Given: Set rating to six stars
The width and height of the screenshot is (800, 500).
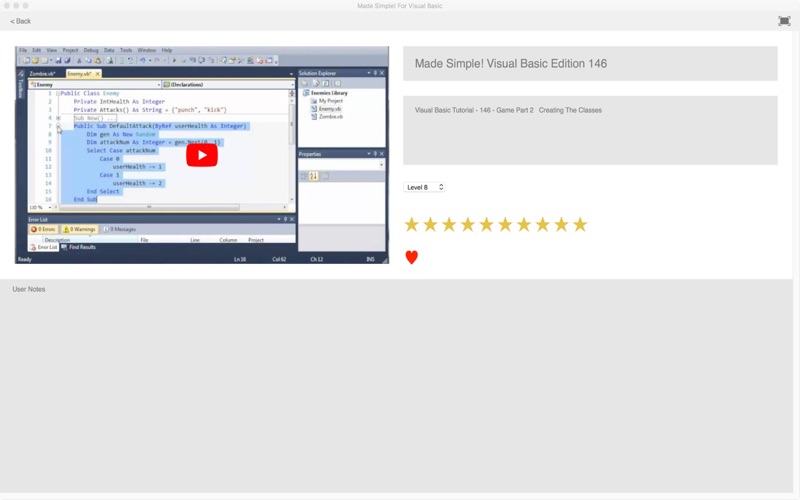Looking at the screenshot, I should click(x=505, y=224).
